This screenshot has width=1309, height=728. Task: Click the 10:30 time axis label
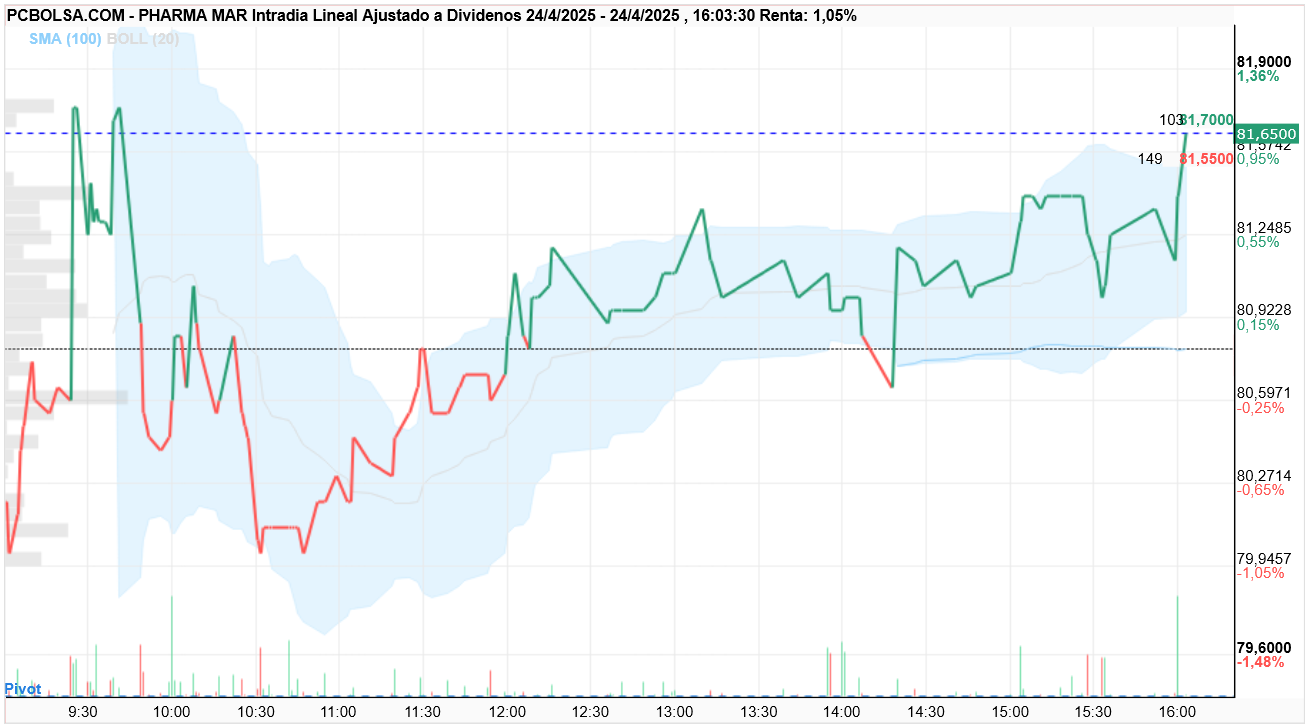tap(256, 711)
